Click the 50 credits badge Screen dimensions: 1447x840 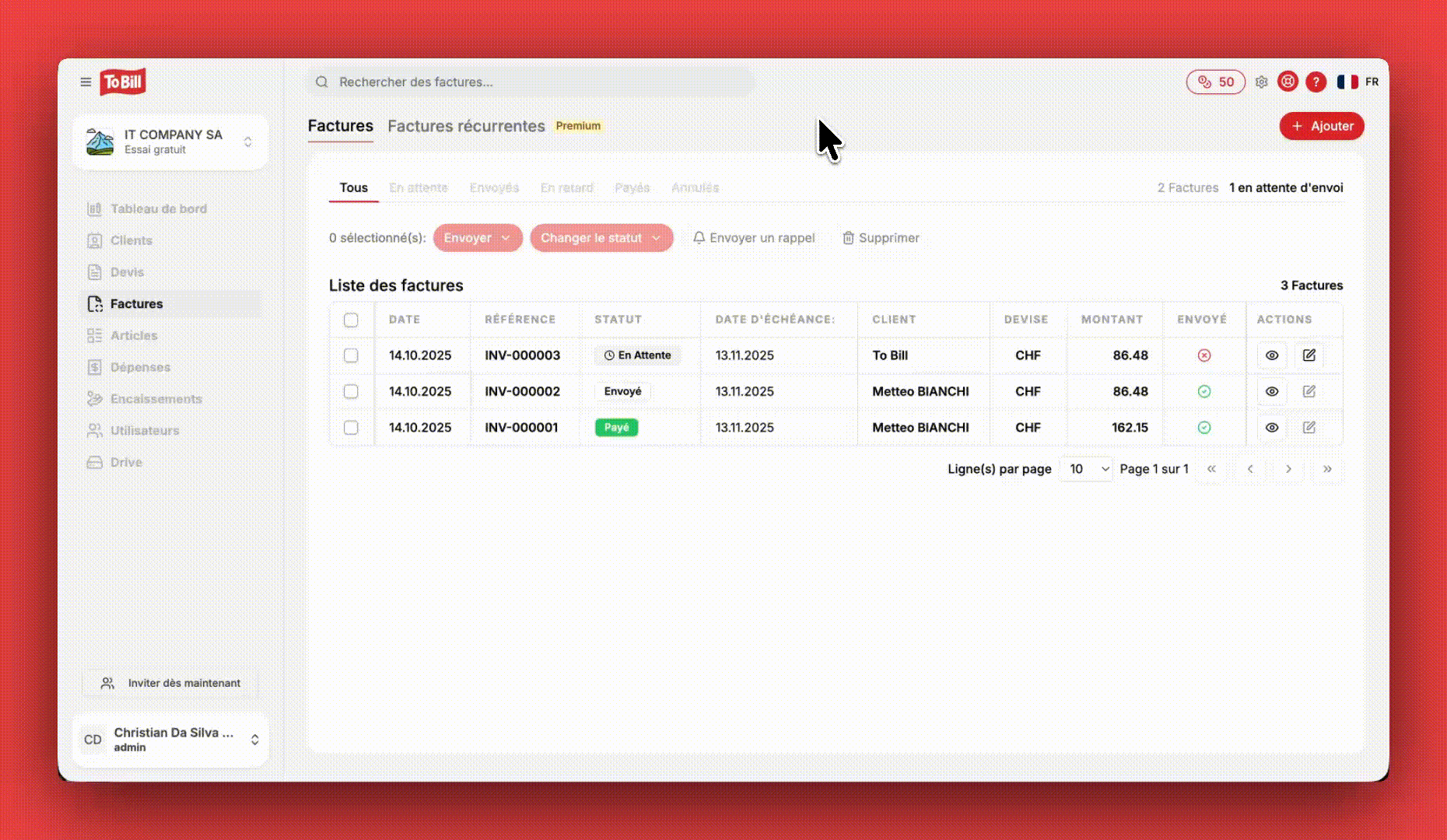(1215, 82)
